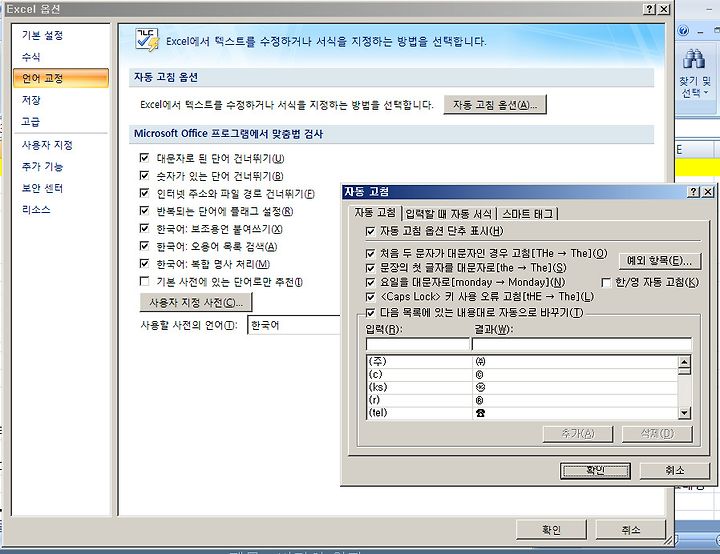The image size is (720, 554).
Task: Click 사용자 지정 사전(C)... button
Action: coord(196,302)
